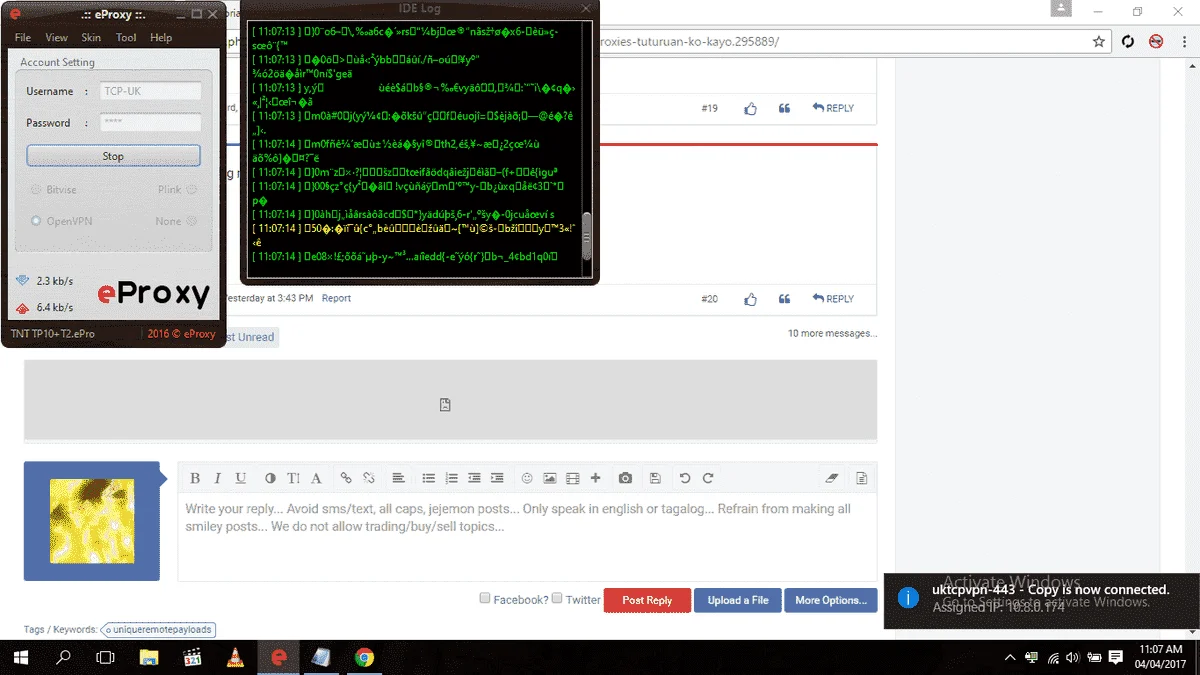
Task: Open the uniqueremotepayloads tag
Action: click(160, 630)
